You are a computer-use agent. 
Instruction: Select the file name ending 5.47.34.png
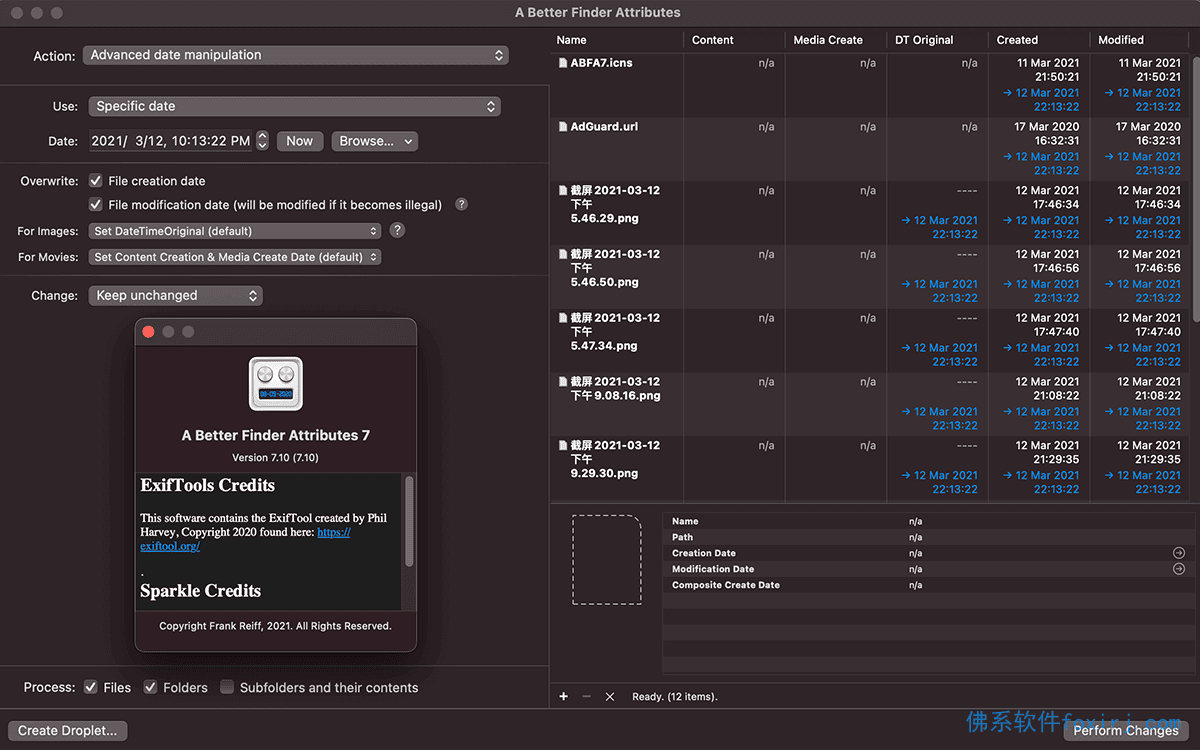tap(615, 332)
